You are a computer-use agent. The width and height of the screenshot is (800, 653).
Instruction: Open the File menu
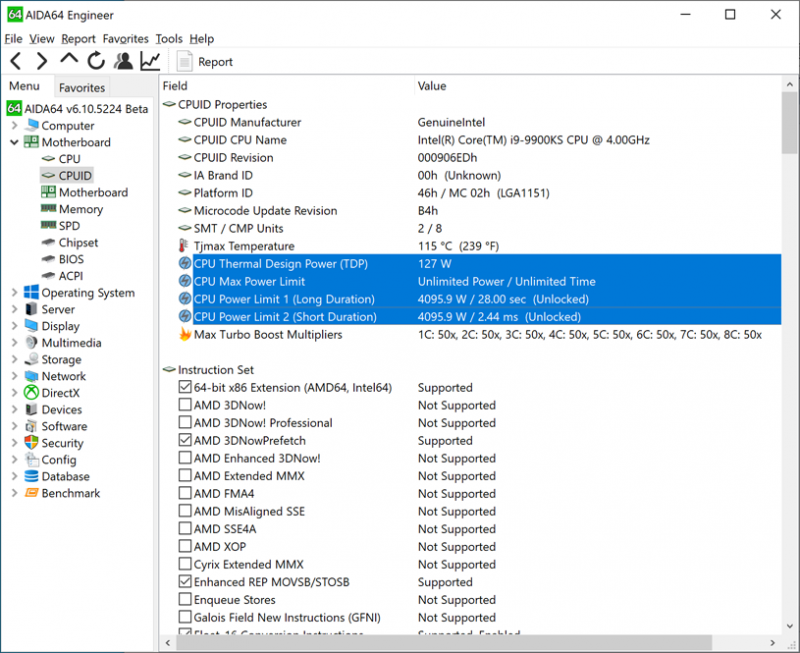13,39
